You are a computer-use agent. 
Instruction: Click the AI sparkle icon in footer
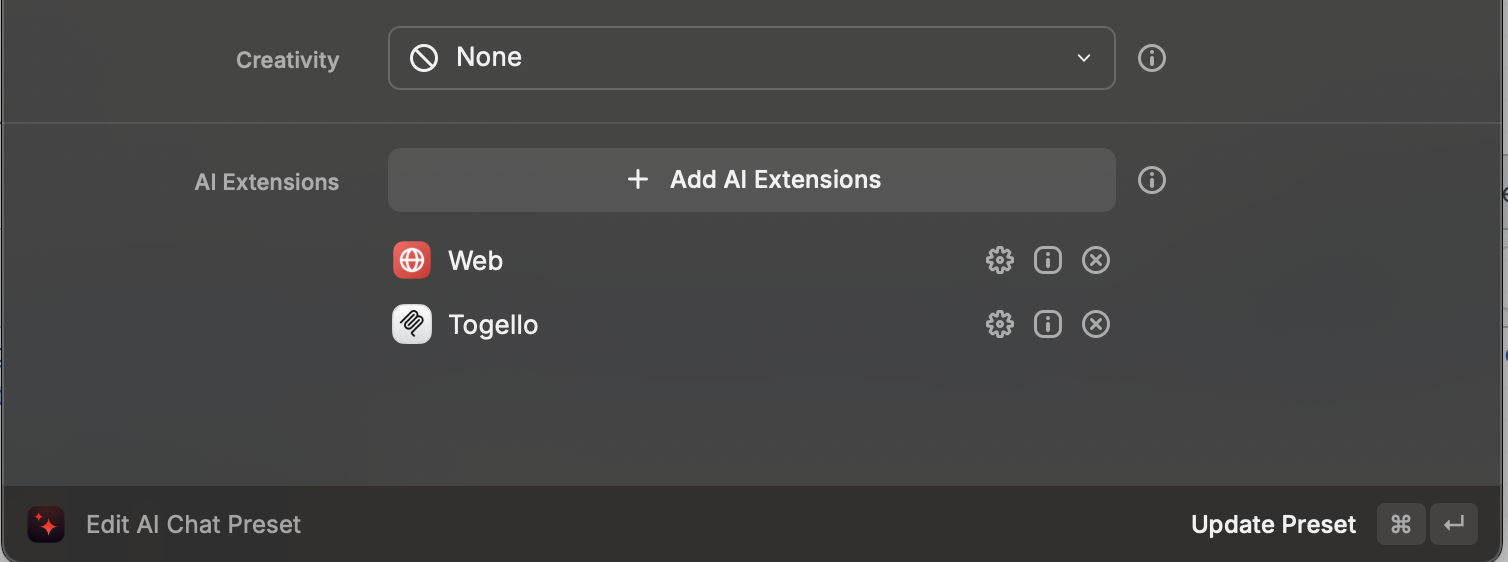point(46,524)
